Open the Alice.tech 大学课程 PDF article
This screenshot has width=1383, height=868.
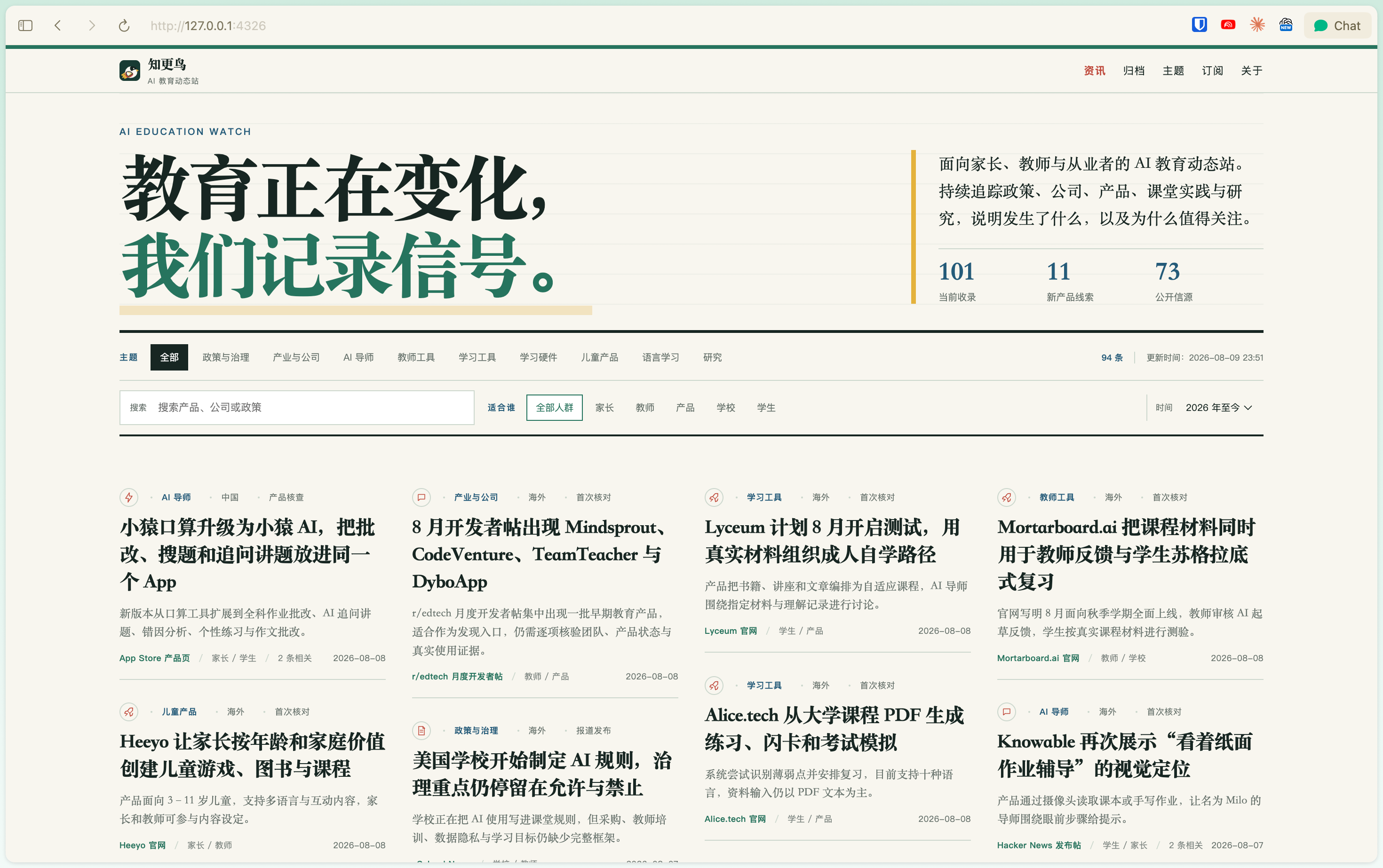(x=834, y=728)
